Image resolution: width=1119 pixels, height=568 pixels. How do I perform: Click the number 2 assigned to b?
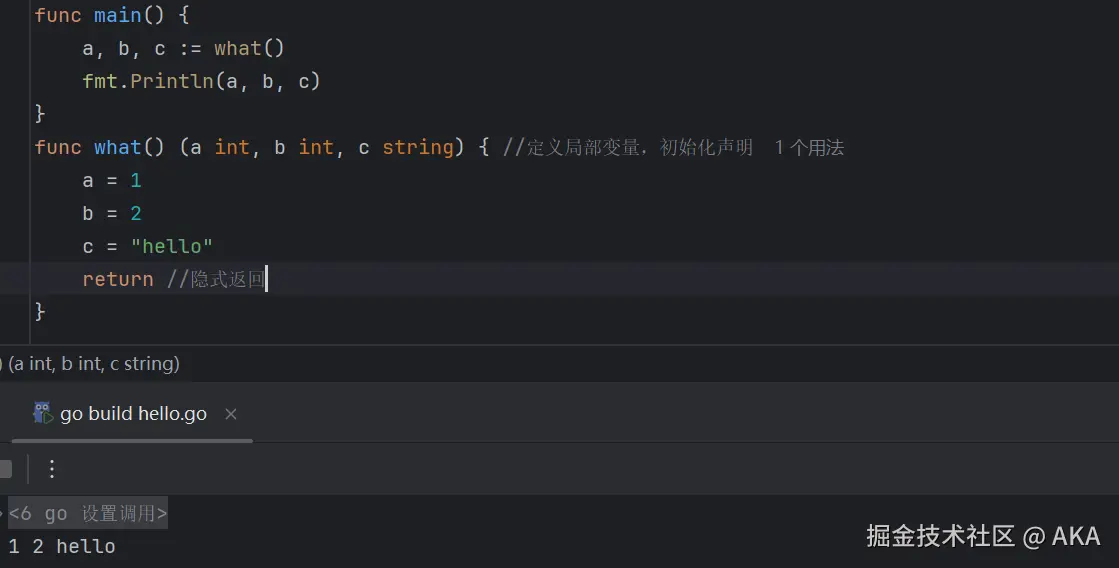tap(136, 214)
